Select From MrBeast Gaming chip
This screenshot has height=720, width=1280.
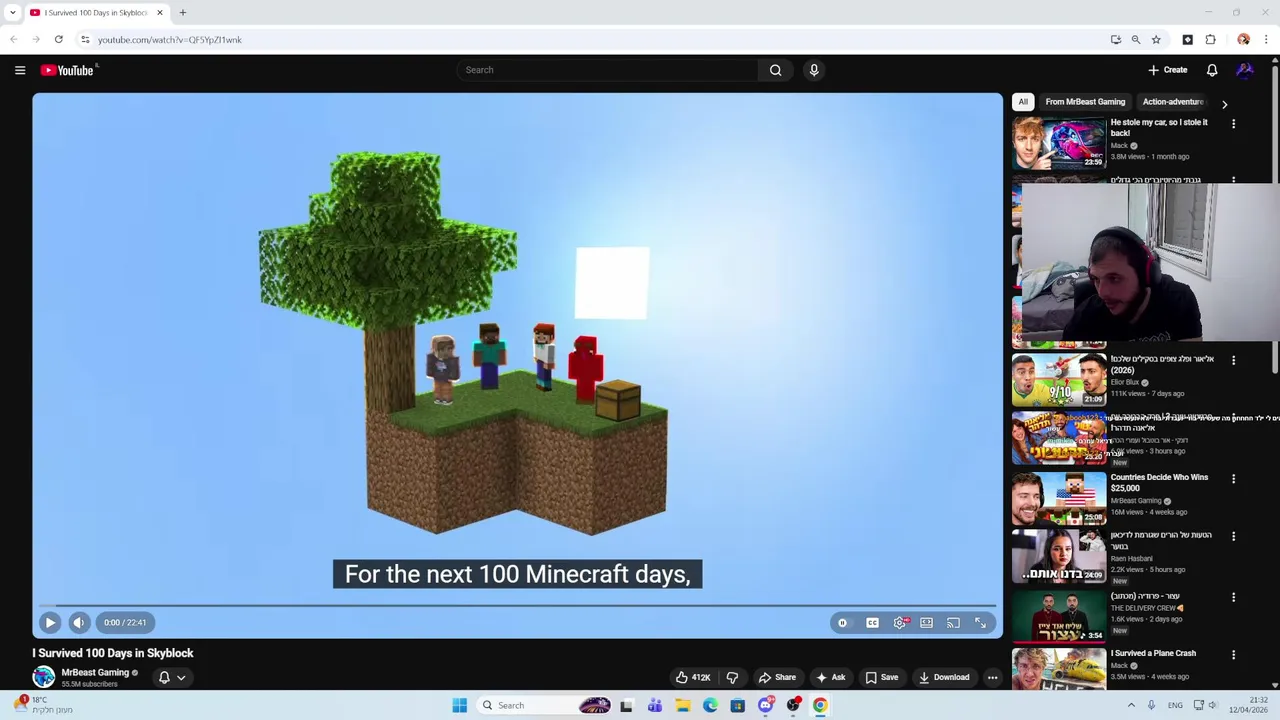(x=1085, y=101)
